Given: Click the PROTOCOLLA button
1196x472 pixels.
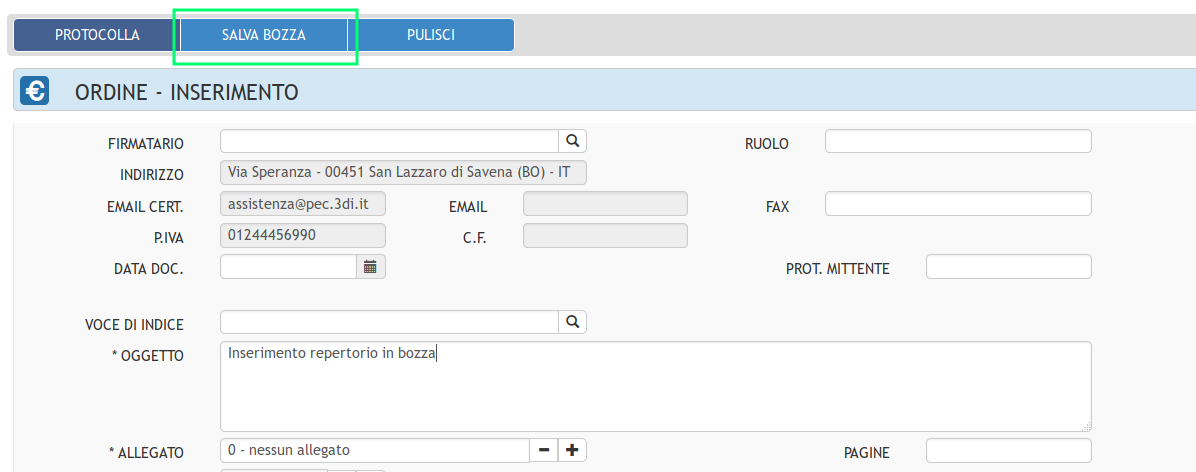Looking at the screenshot, I should [97, 35].
